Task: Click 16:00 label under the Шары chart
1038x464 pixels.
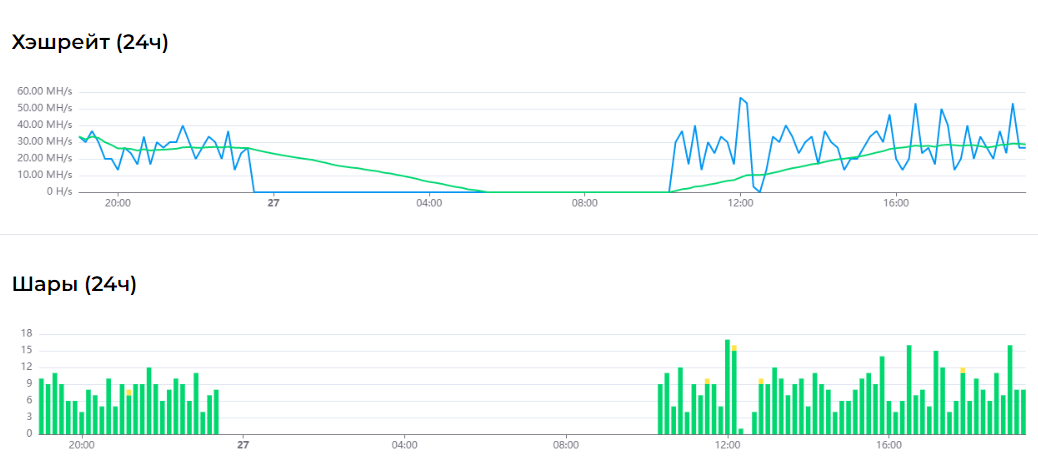Action: [889, 445]
